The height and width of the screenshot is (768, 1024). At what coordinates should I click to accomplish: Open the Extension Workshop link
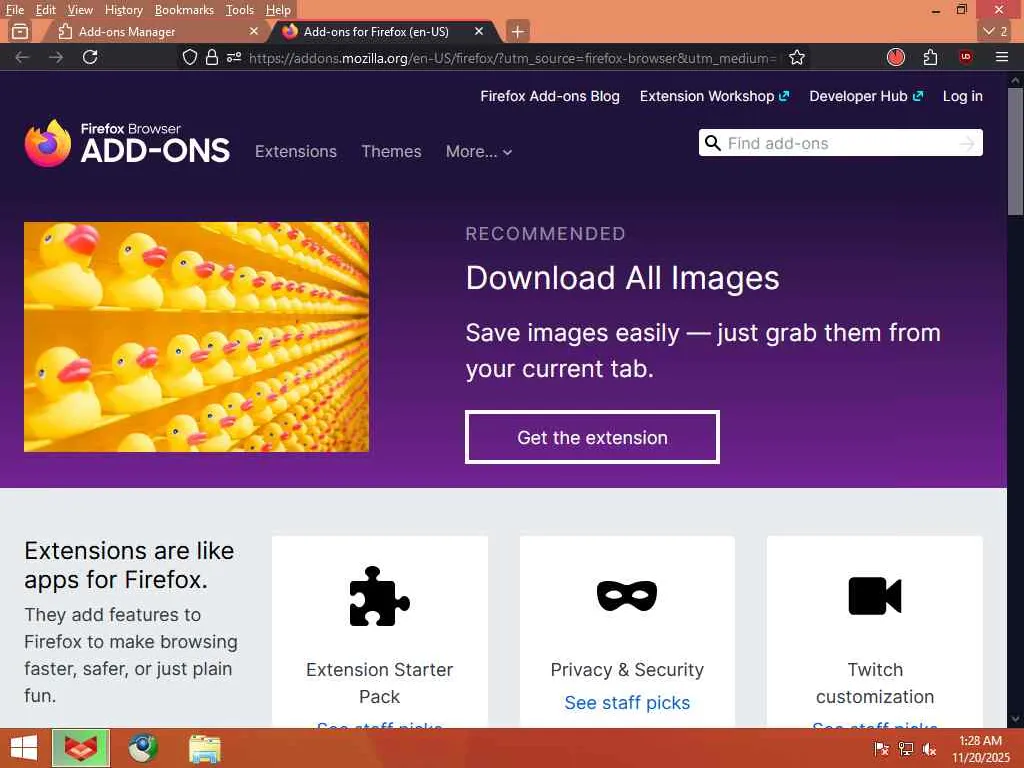coord(714,96)
